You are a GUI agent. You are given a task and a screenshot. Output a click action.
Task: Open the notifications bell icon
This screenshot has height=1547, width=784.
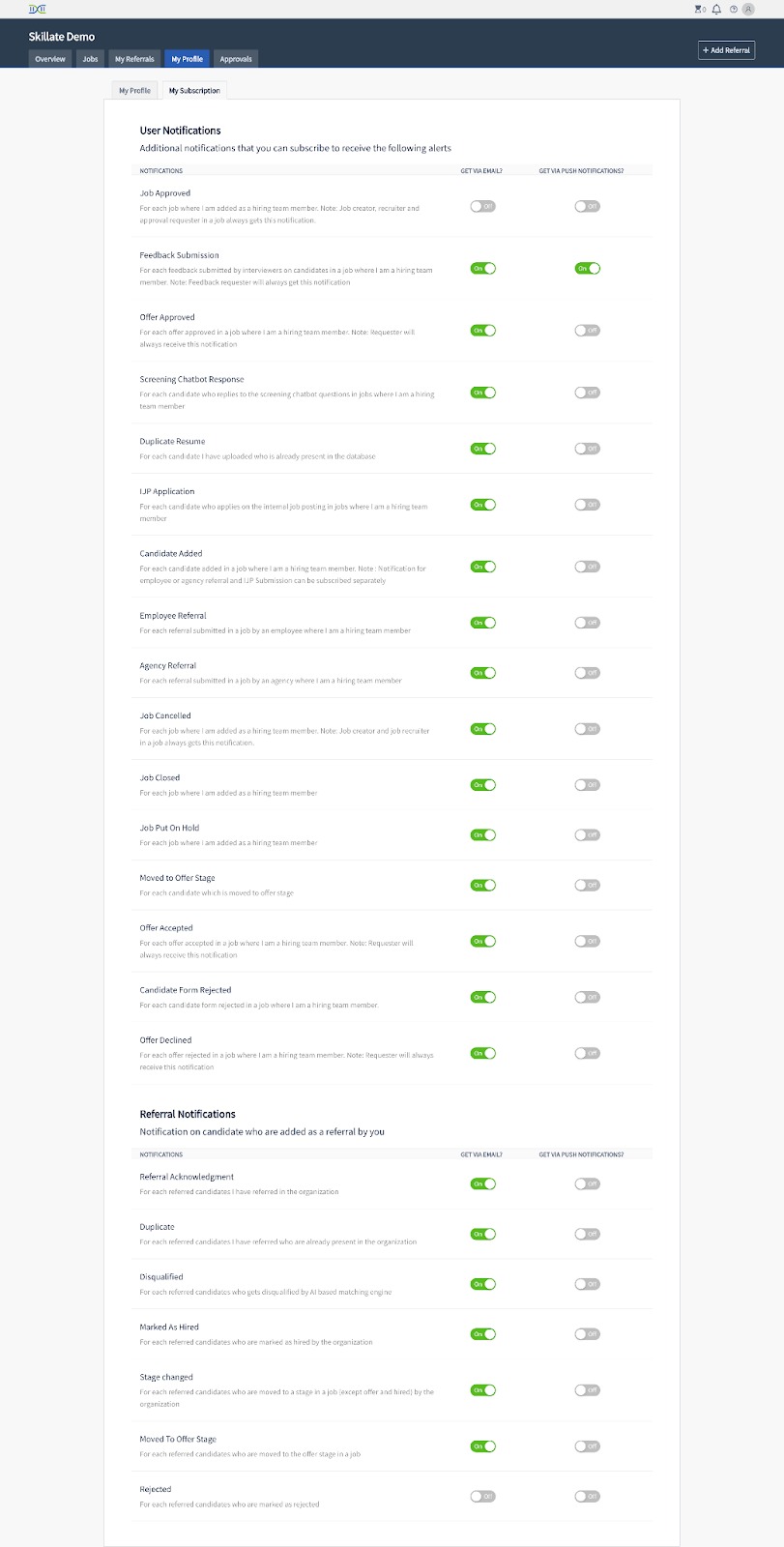716,9
